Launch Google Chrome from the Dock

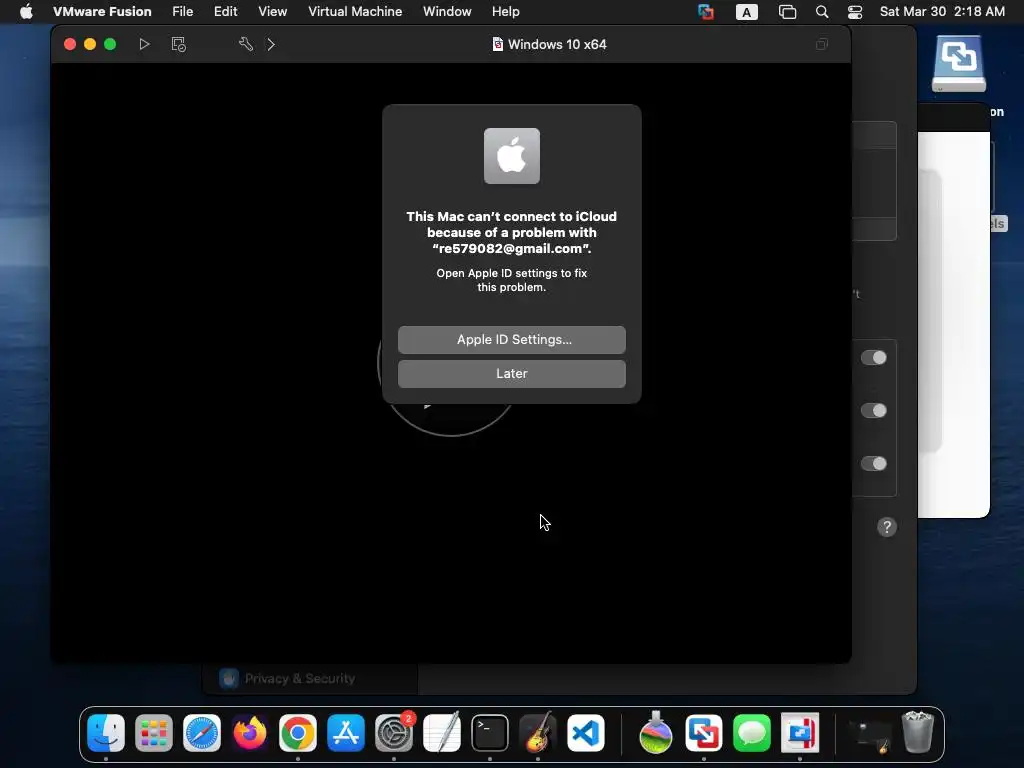tap(298, 733)
